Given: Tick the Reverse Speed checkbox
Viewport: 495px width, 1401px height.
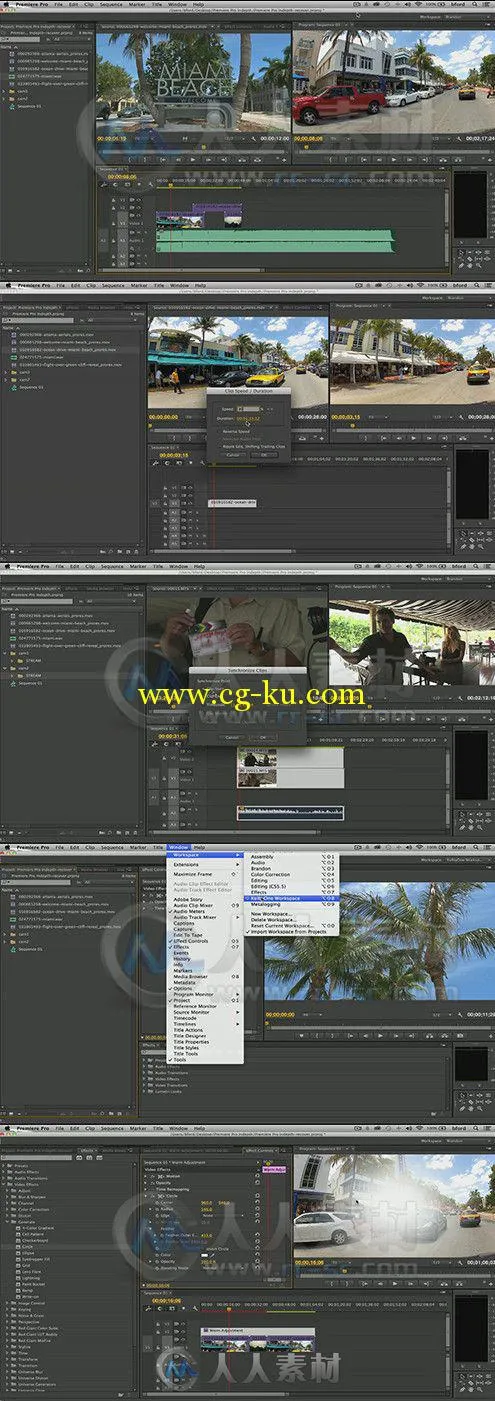Looking at the screenshot, I should [x=220, y=431].
